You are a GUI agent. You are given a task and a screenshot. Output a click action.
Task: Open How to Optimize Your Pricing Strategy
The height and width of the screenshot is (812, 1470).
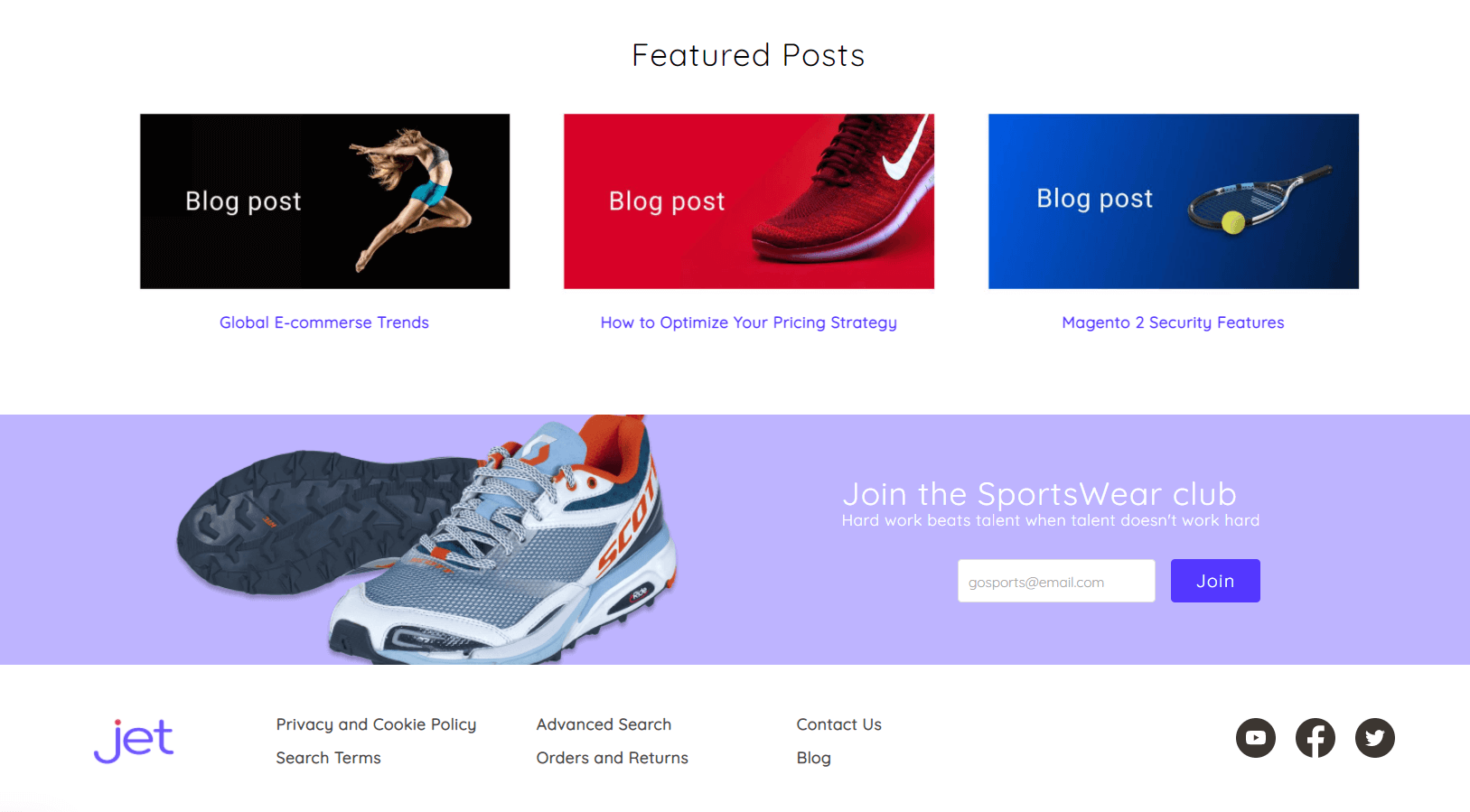[x=748, y=322]
